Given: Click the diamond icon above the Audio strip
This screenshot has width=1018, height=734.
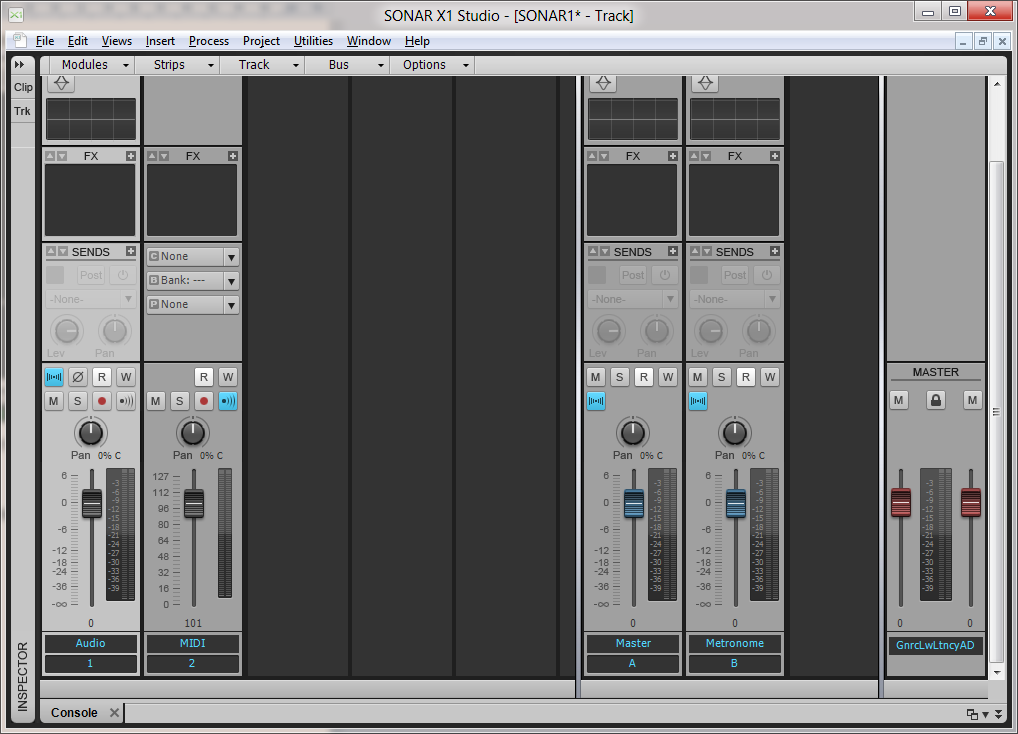Looking at the screenshot, I should tap(62, 83).
